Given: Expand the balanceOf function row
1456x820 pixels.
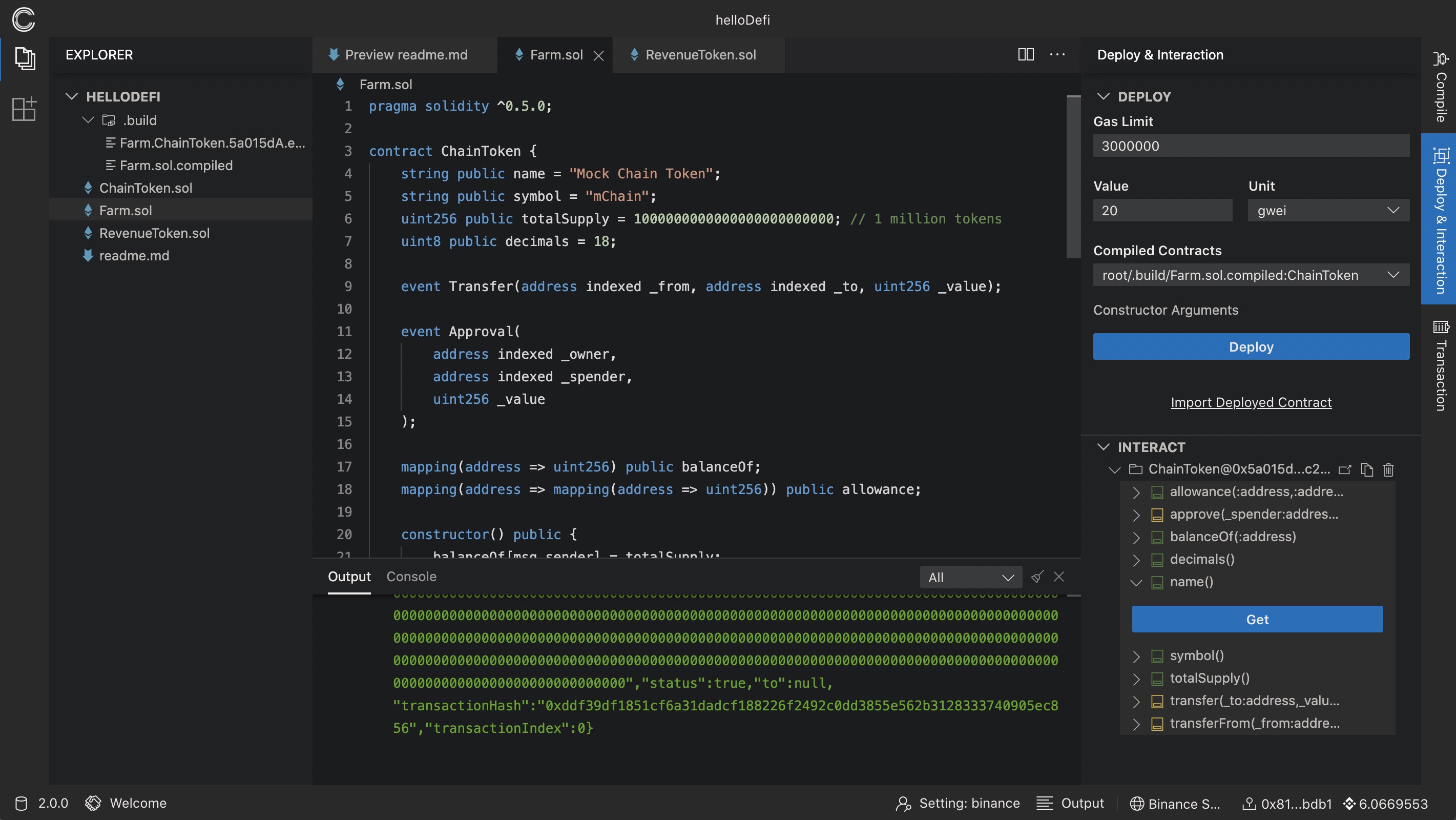Looking at the screenshot, I should (x=1136, y=537).
